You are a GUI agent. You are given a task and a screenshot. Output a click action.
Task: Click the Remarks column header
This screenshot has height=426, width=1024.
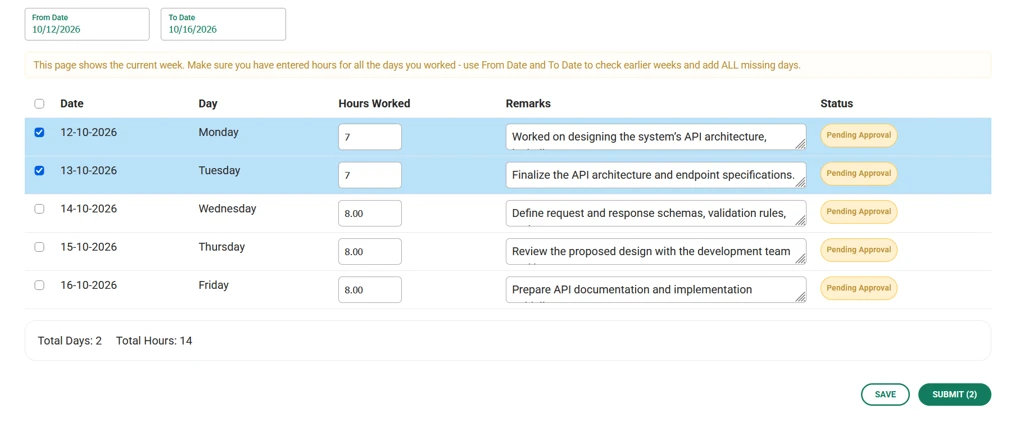point(528,104)
